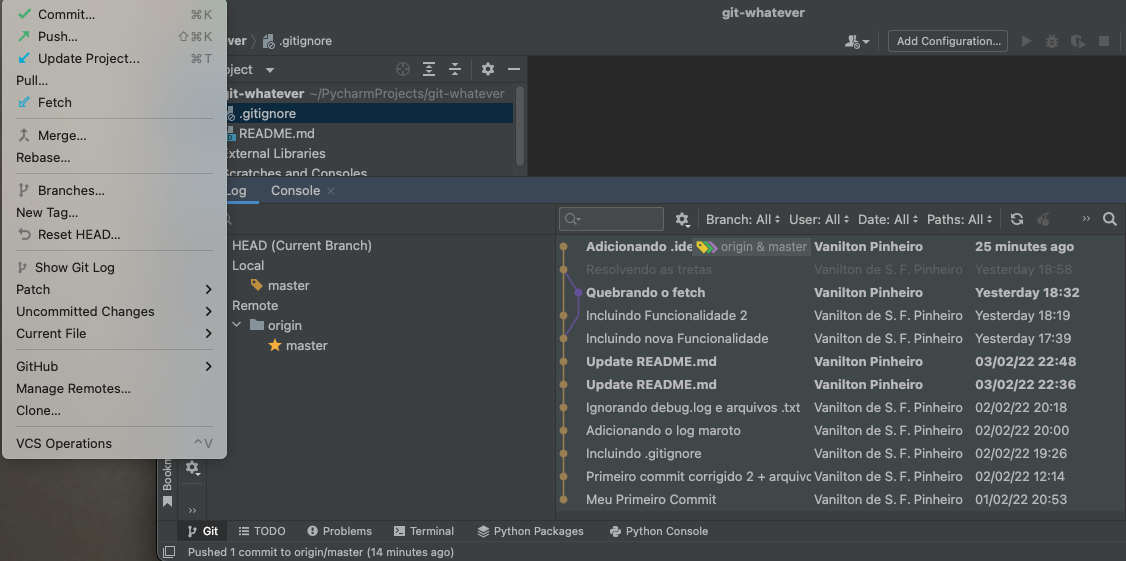
Task: Expand the Uncommitted Changes submenu
Action: pos(114,312)
